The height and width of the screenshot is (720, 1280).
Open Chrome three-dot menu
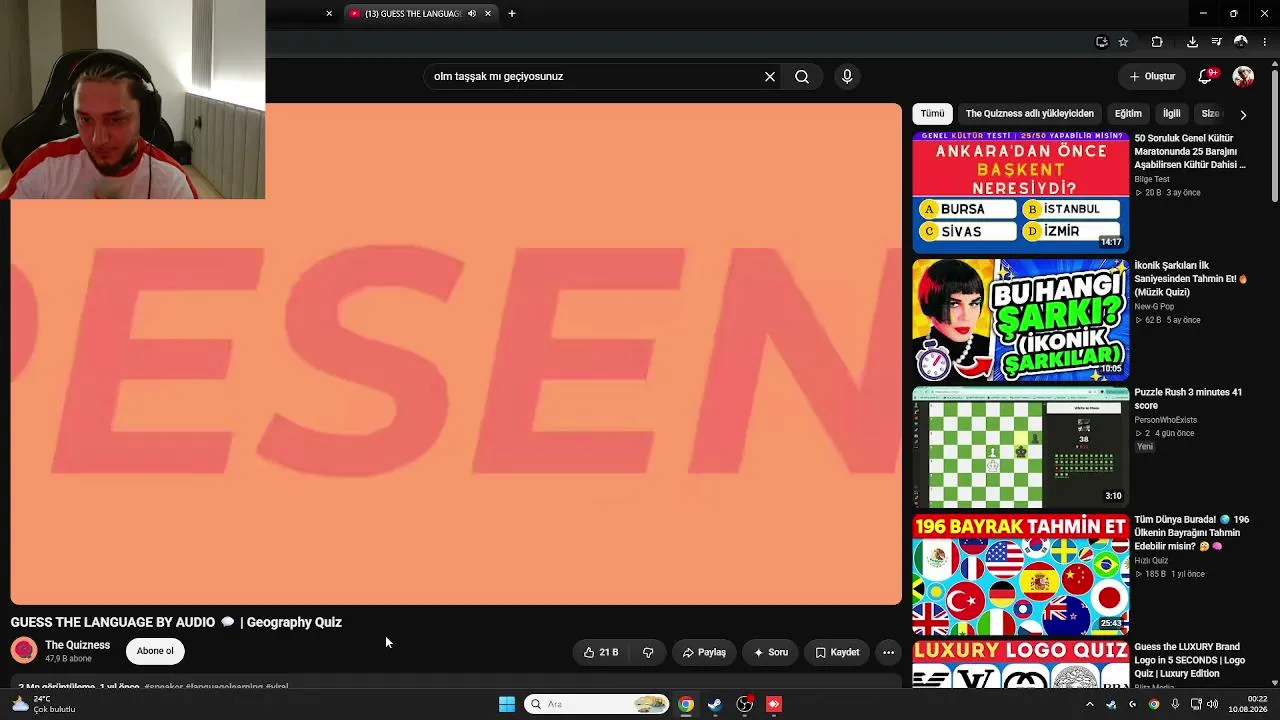coord(1266,42)
